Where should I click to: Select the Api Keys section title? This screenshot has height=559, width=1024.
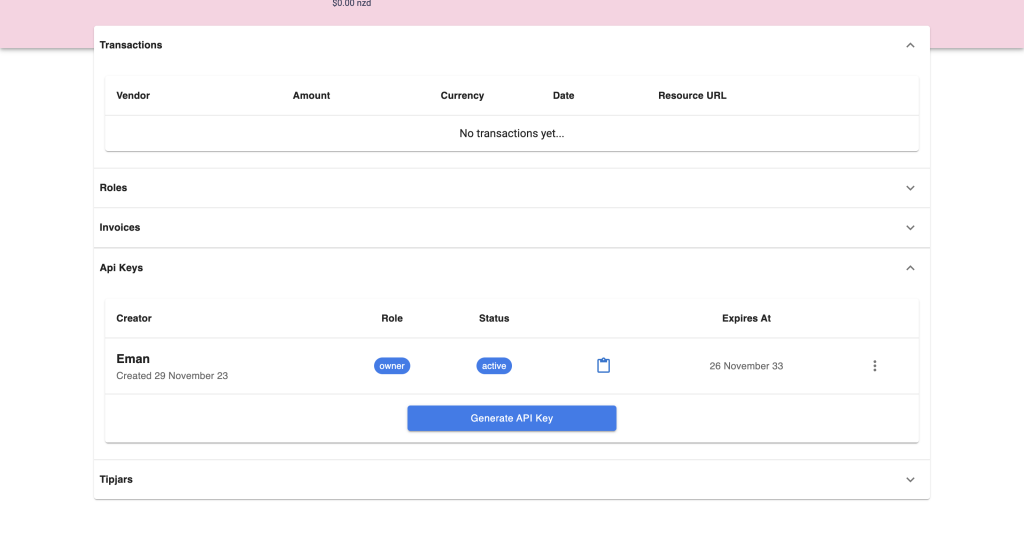[121, 268]
